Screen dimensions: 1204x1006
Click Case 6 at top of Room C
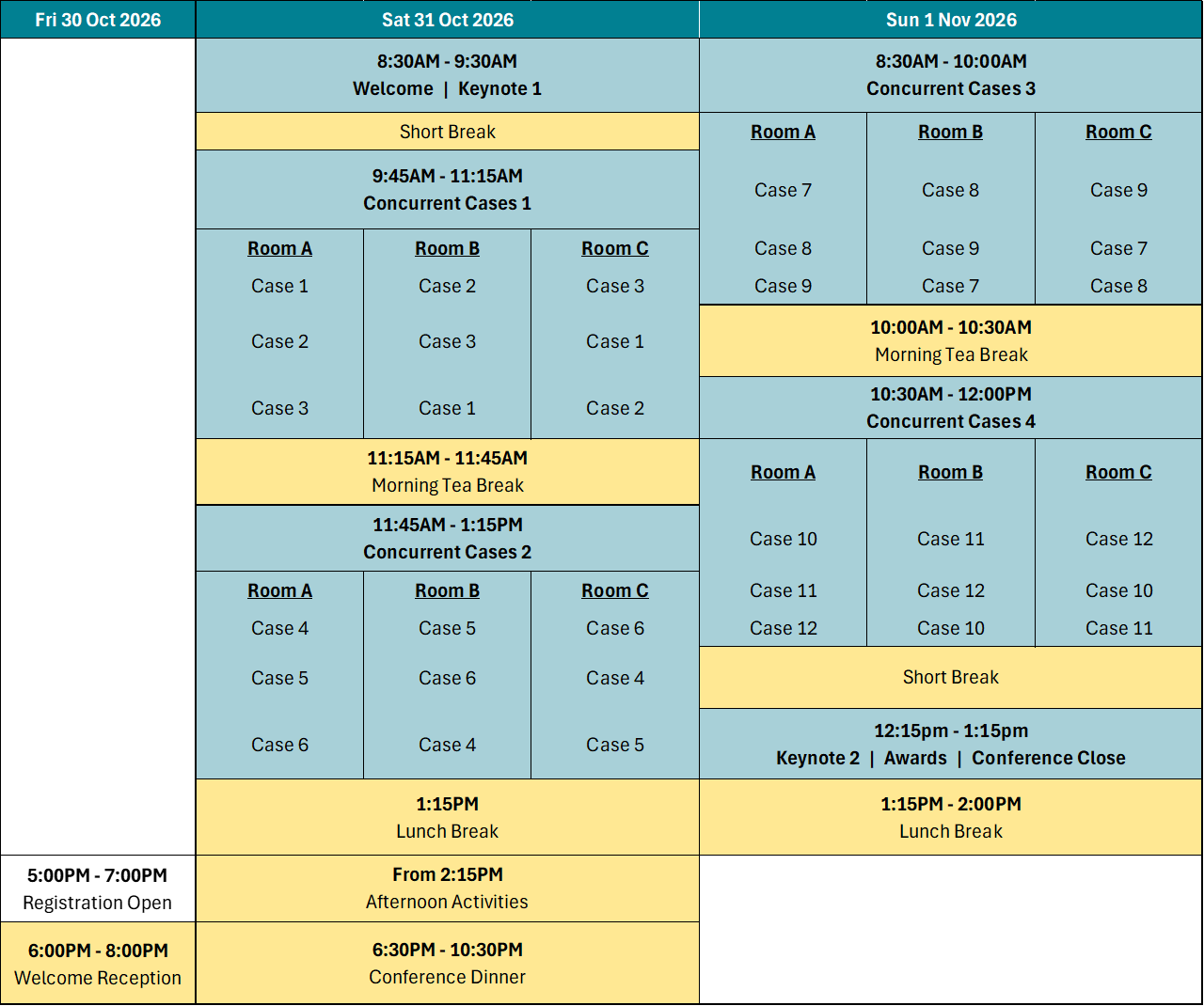click(615, 628)
